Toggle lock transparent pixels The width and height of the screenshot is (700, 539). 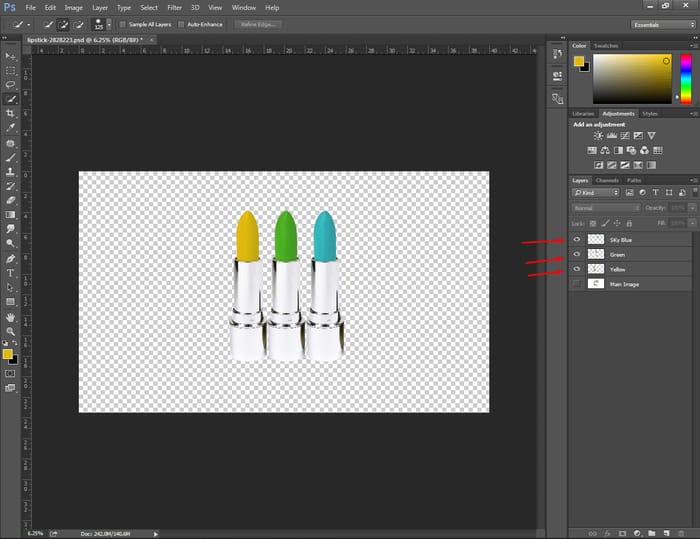(x=593, y=223)
